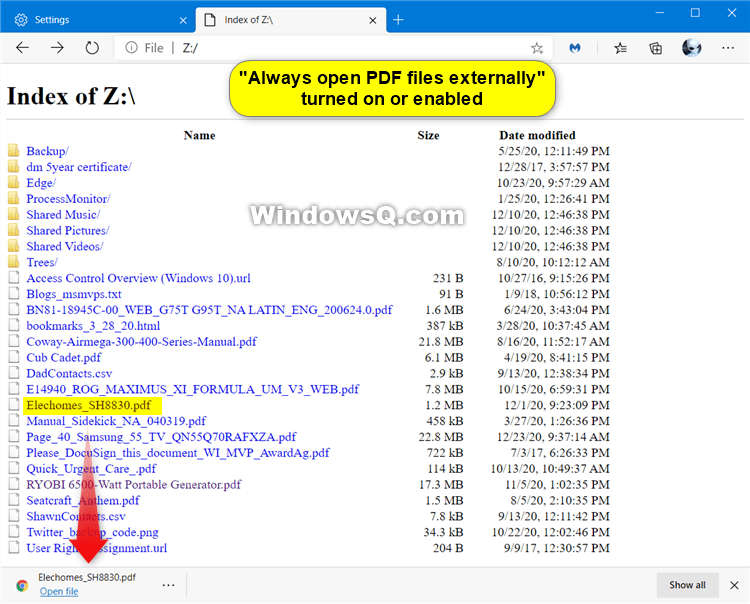
Task: Open the Shared Pictures/ folder
Action: 67,231
